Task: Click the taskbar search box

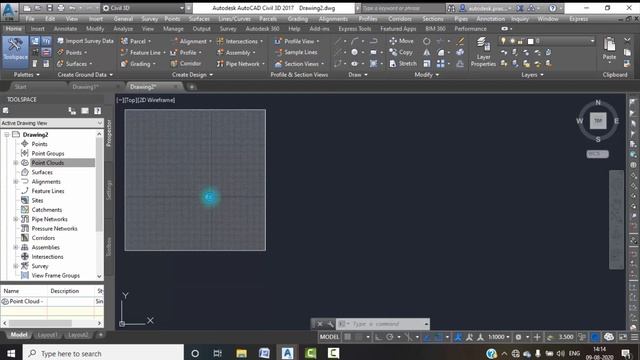Action: tap(103, 353)
